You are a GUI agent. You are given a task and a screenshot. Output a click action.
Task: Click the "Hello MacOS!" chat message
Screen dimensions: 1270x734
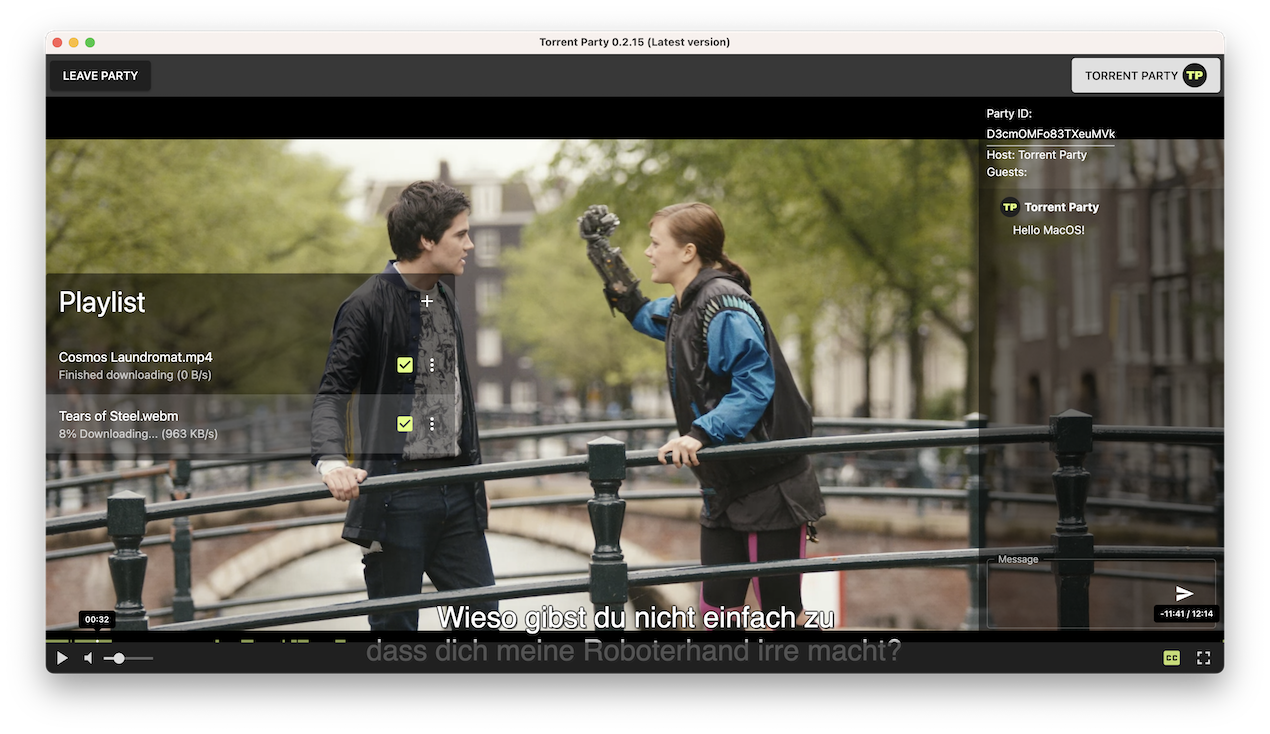pyautogui.click(x=1049, y=230)
